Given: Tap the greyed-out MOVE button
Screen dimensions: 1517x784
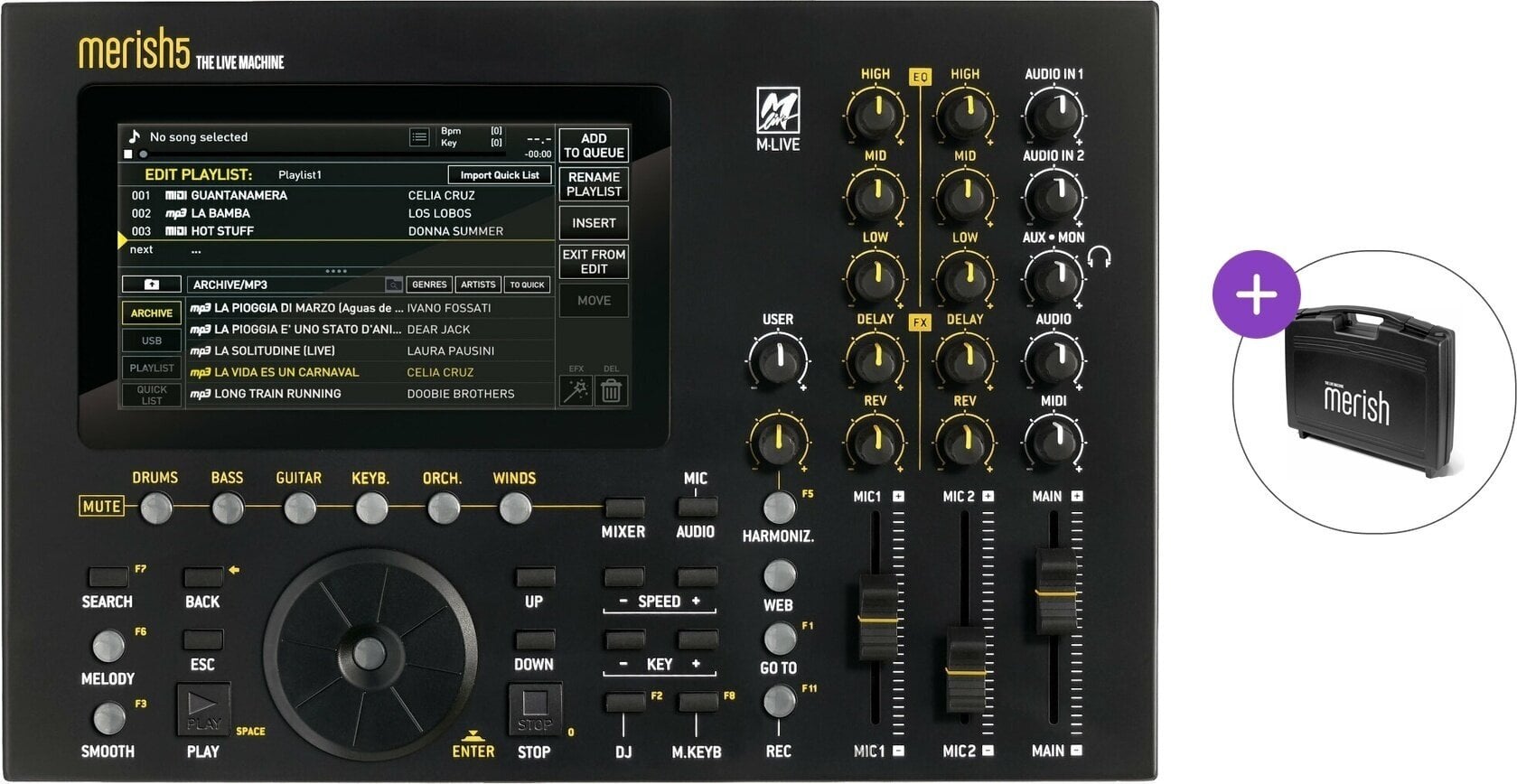Looking at the screenshot, I should point(594,301).
